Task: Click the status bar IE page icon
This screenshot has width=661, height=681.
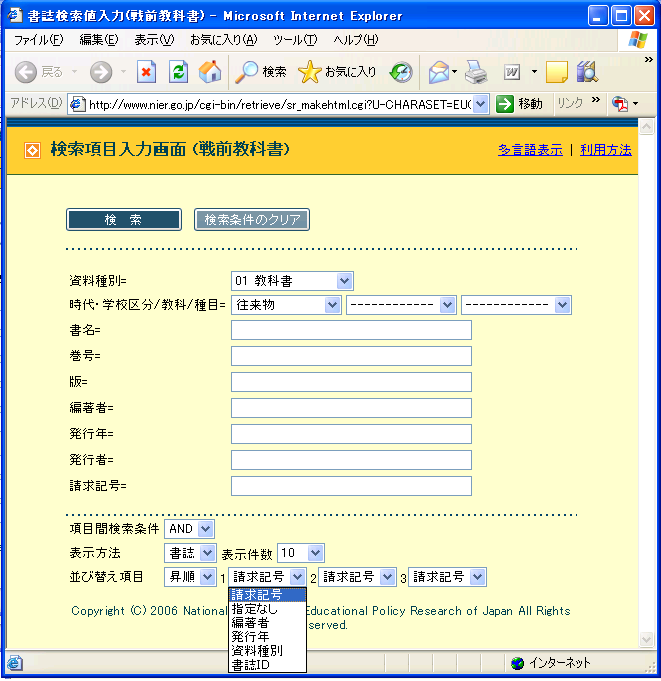Action: point(14,663)
